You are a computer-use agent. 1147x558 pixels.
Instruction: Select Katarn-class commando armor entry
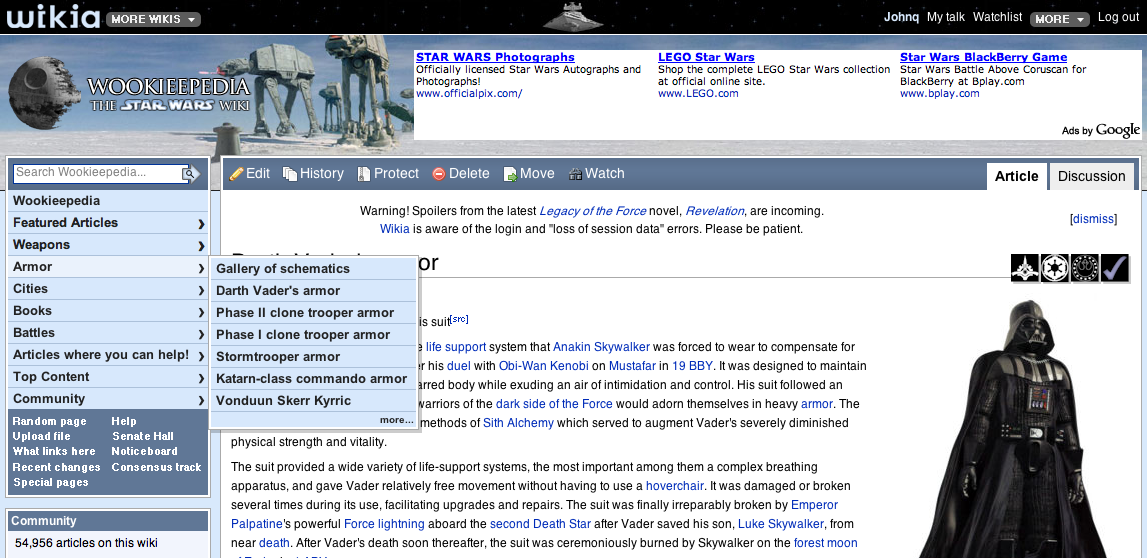314,378
